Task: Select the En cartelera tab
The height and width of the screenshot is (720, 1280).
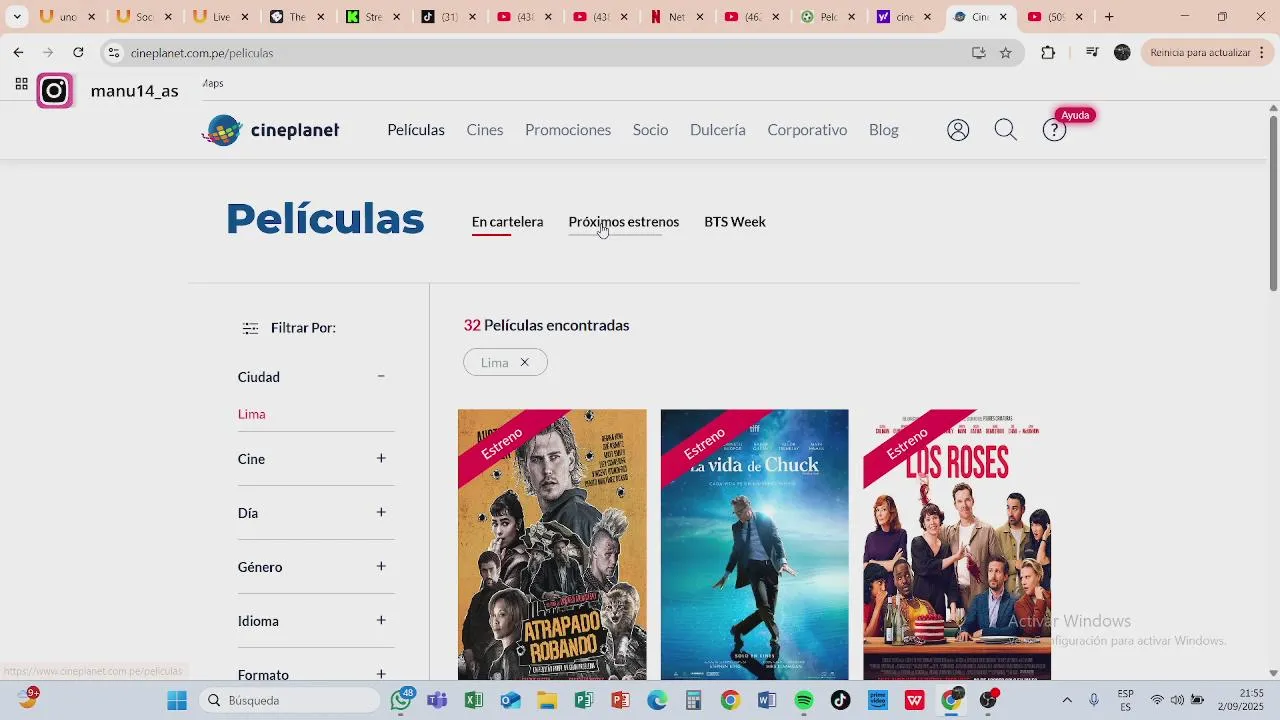Action: pyautogui.click(x=507, y=222)
